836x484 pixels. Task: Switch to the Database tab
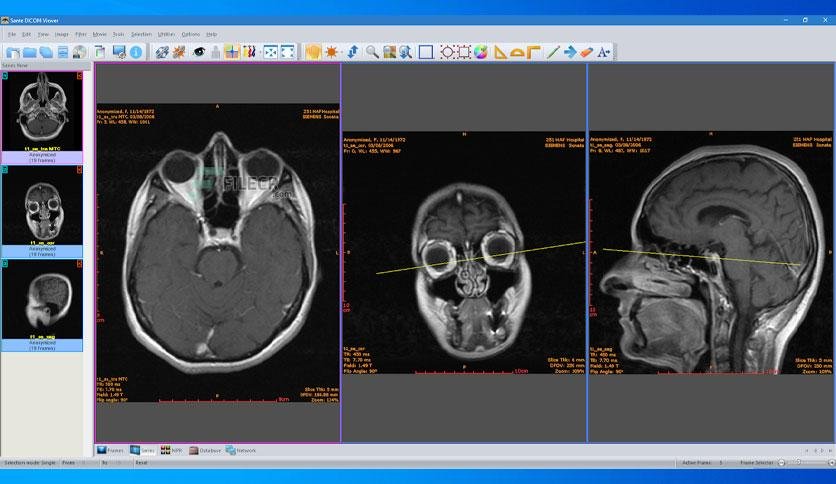tap(205, 450)
